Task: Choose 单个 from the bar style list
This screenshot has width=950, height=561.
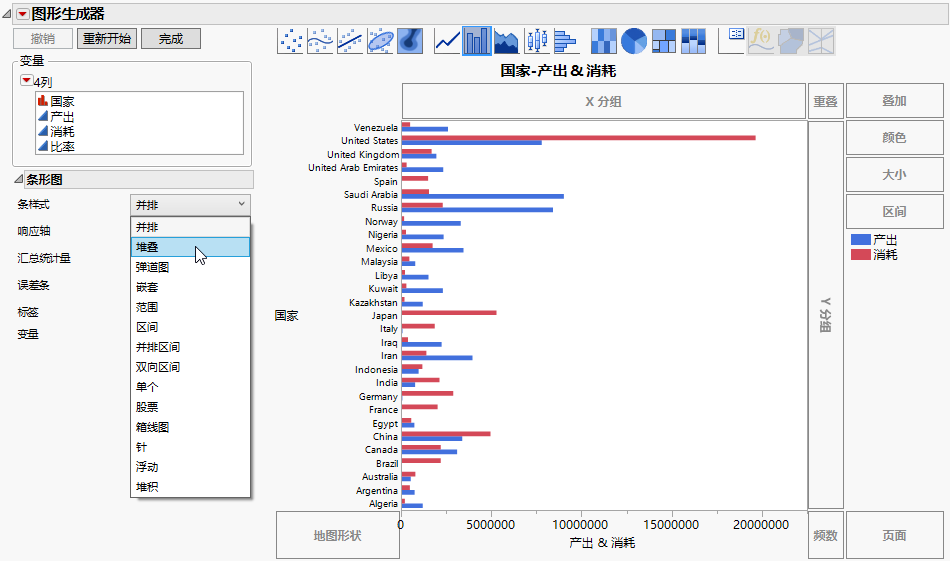Action: point(190,387)
